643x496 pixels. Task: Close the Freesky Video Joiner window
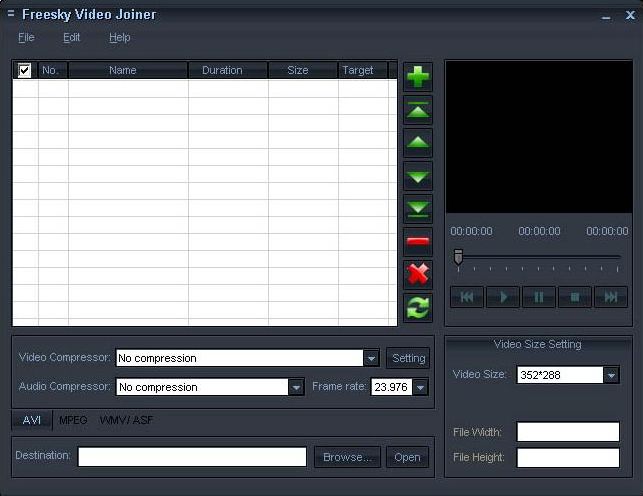(x=630, y=15)
